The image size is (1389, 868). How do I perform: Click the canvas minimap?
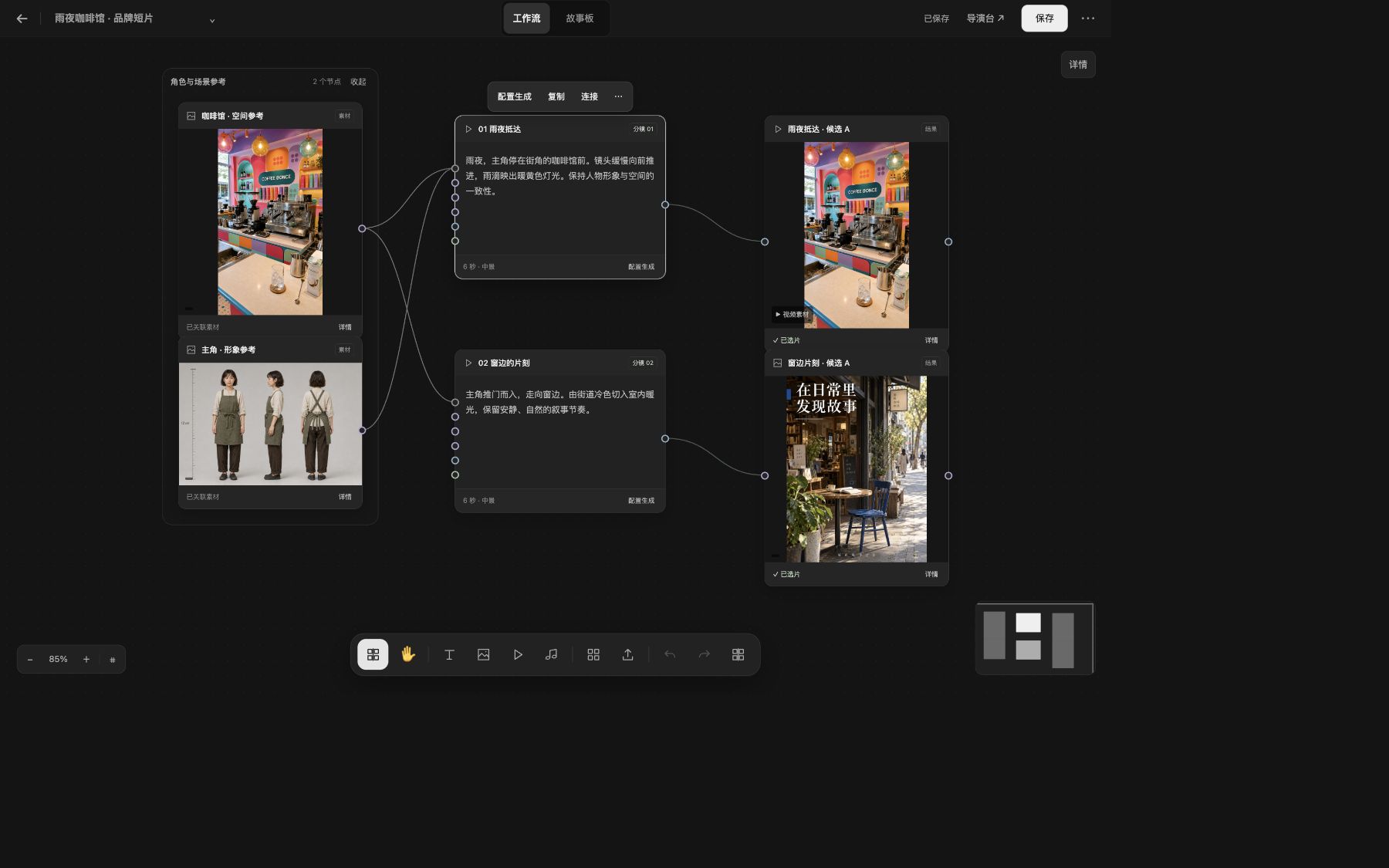1034,639
